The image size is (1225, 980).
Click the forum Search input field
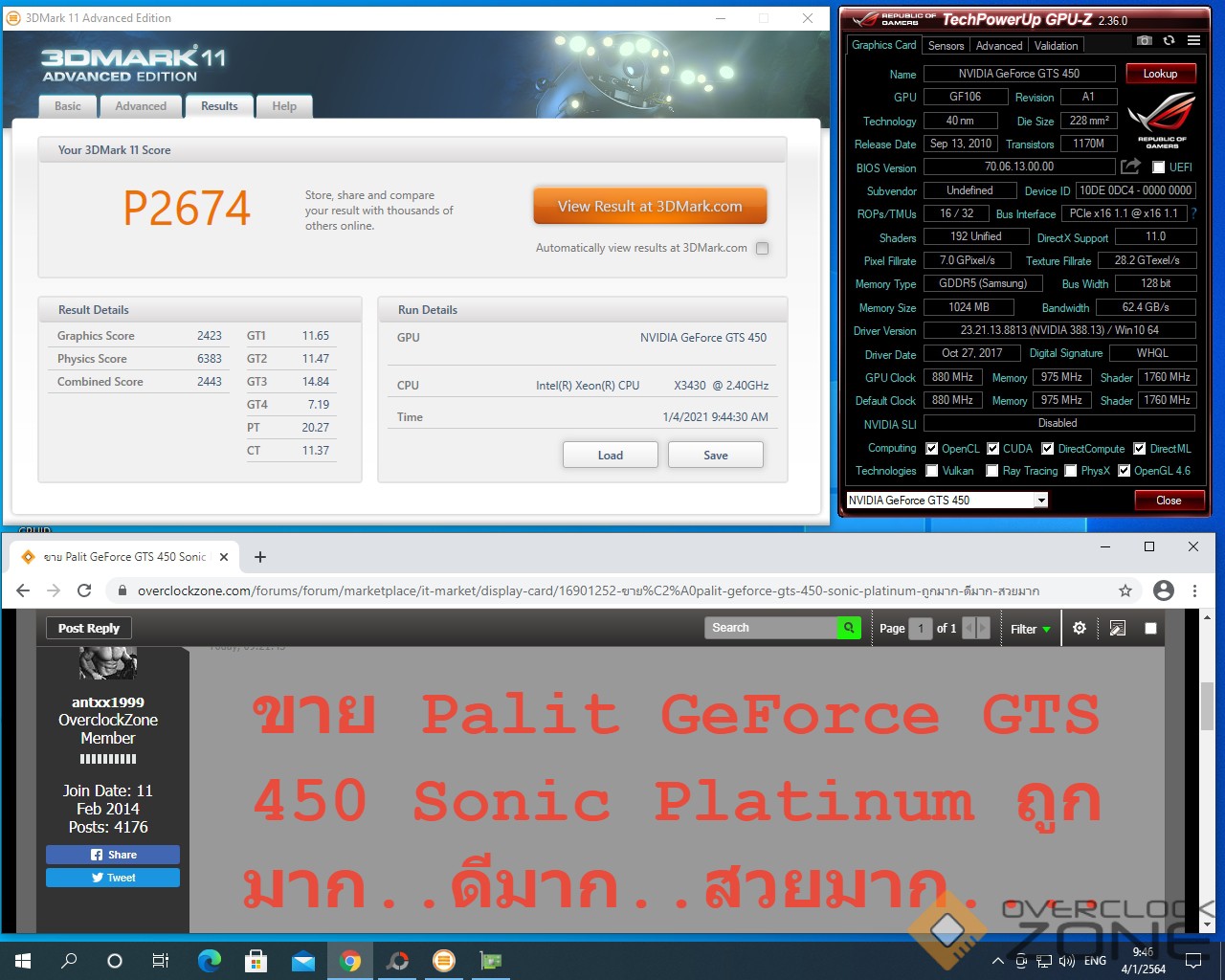click(771, 628)
